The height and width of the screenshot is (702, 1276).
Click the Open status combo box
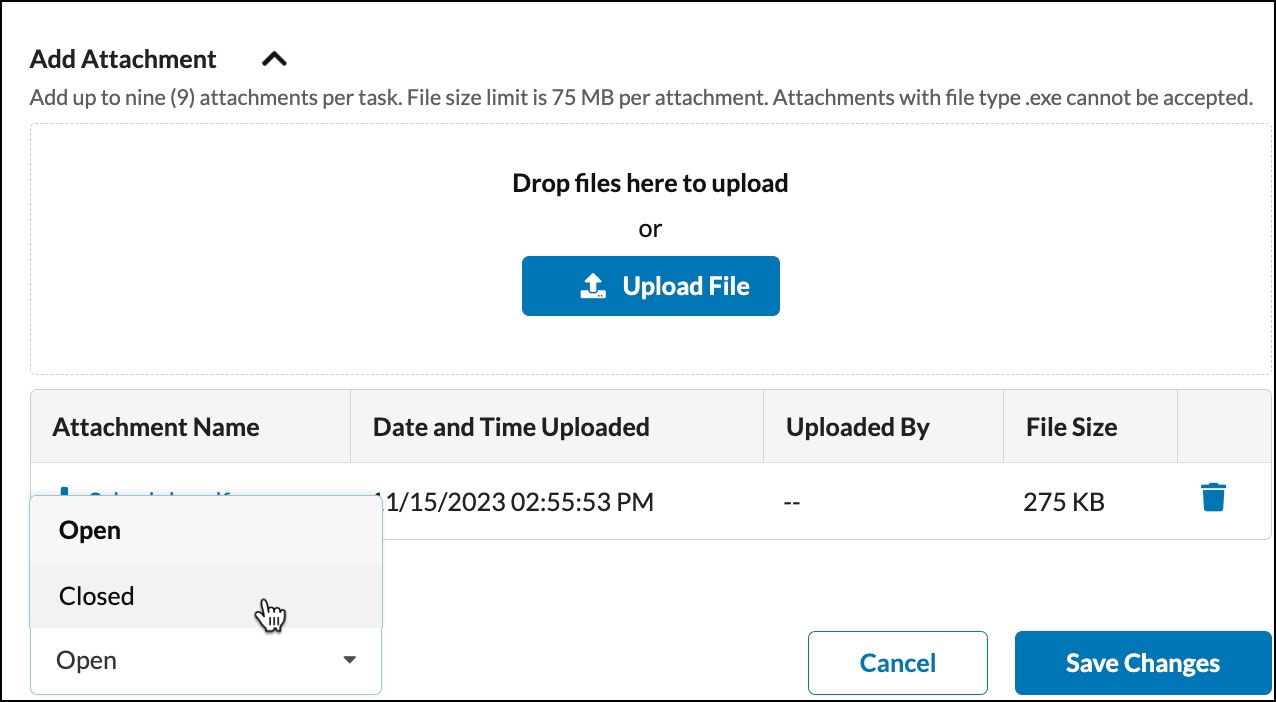coord(206,661)
